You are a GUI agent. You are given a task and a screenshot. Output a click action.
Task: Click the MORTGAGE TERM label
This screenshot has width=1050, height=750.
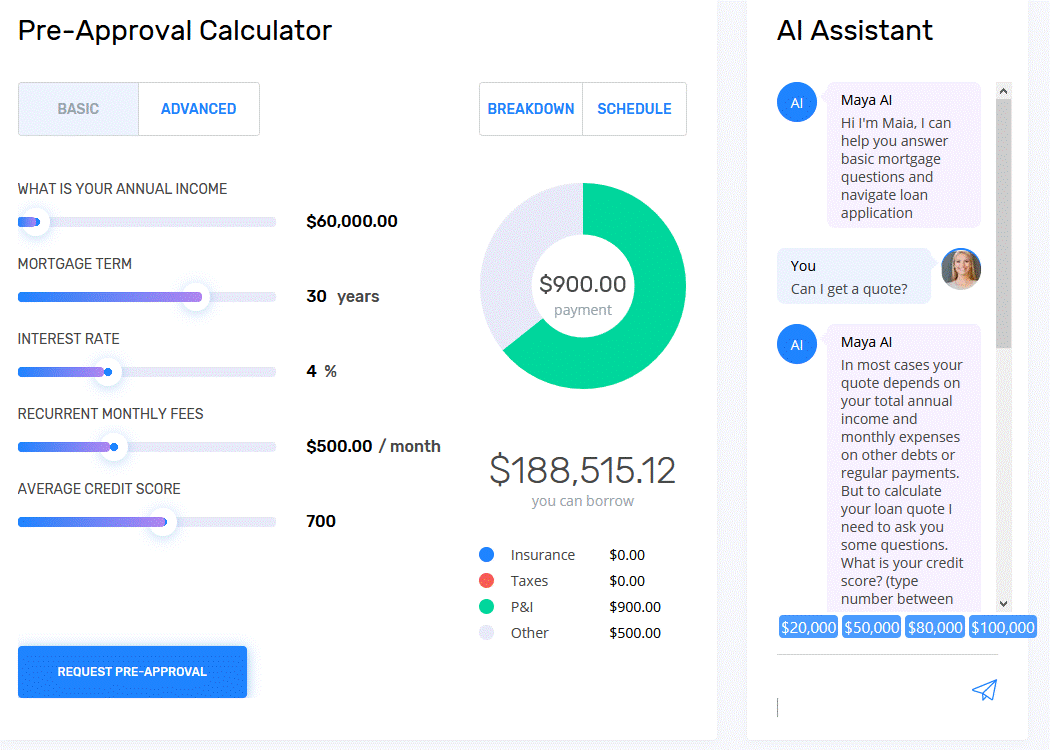(75, 264)
